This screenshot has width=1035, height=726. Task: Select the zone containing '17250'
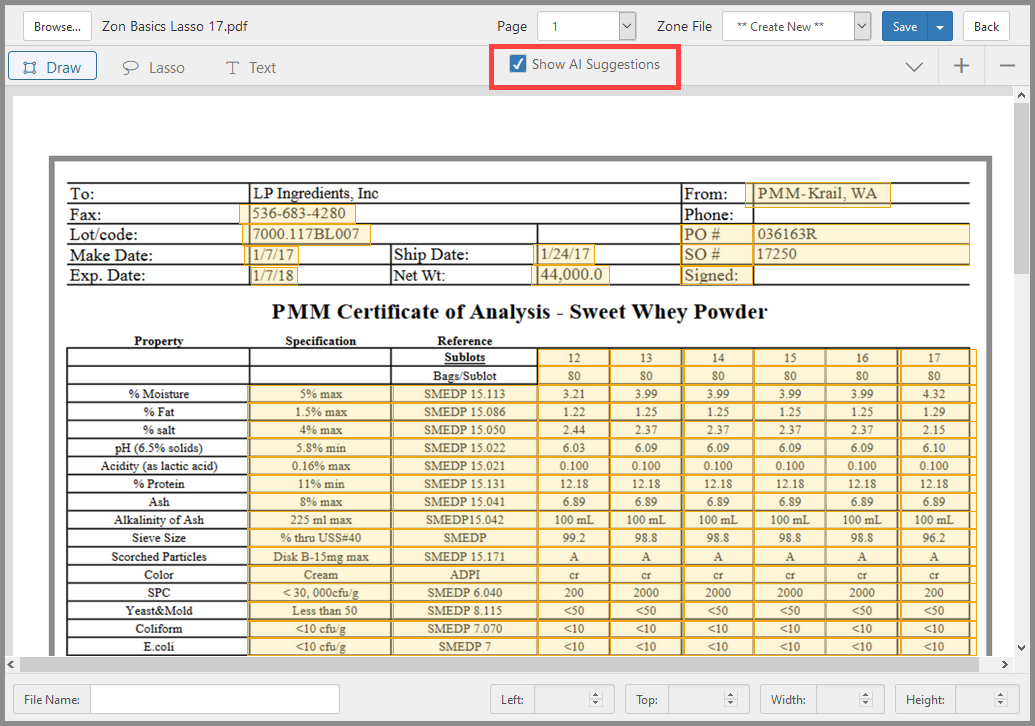coord(861,255)
